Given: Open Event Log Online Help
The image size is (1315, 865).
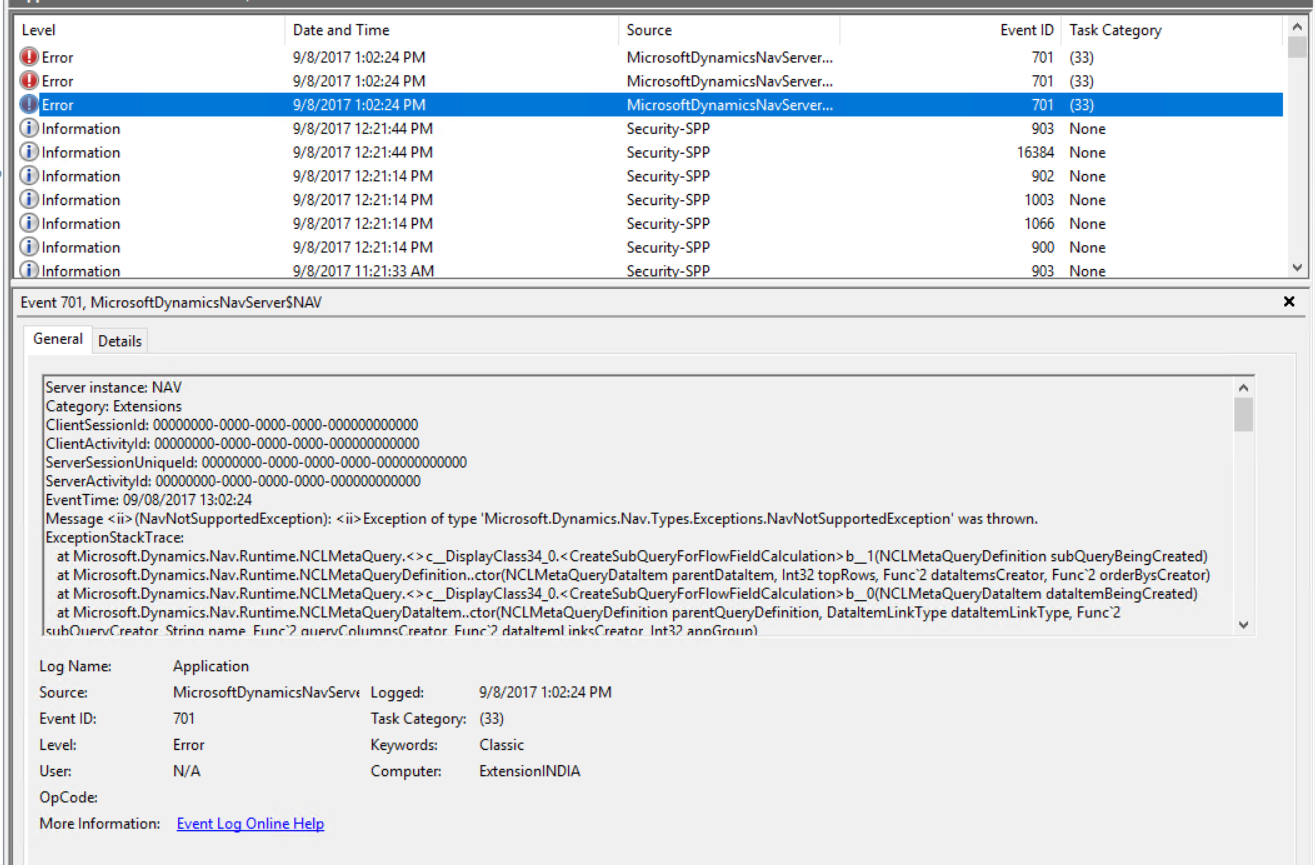Looking at the screenshot, I should click(250, 823).
